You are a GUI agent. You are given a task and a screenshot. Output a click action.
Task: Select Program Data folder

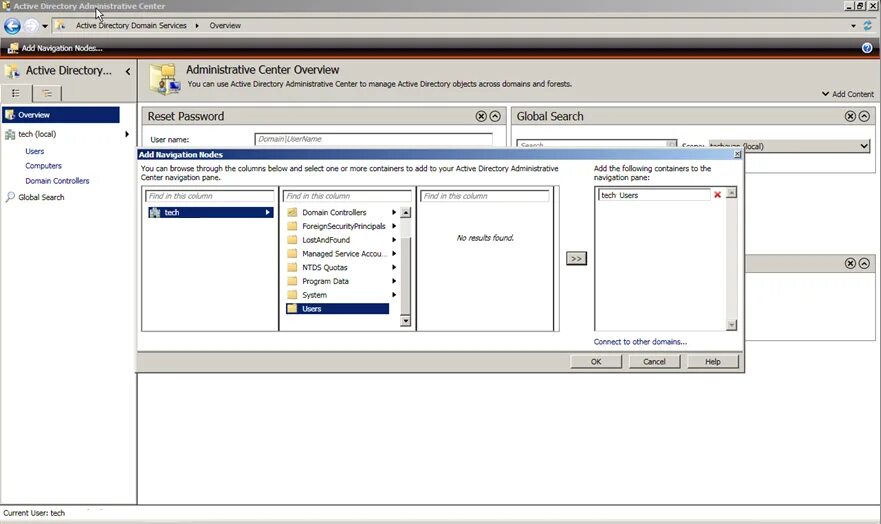[x=337, y=281]
